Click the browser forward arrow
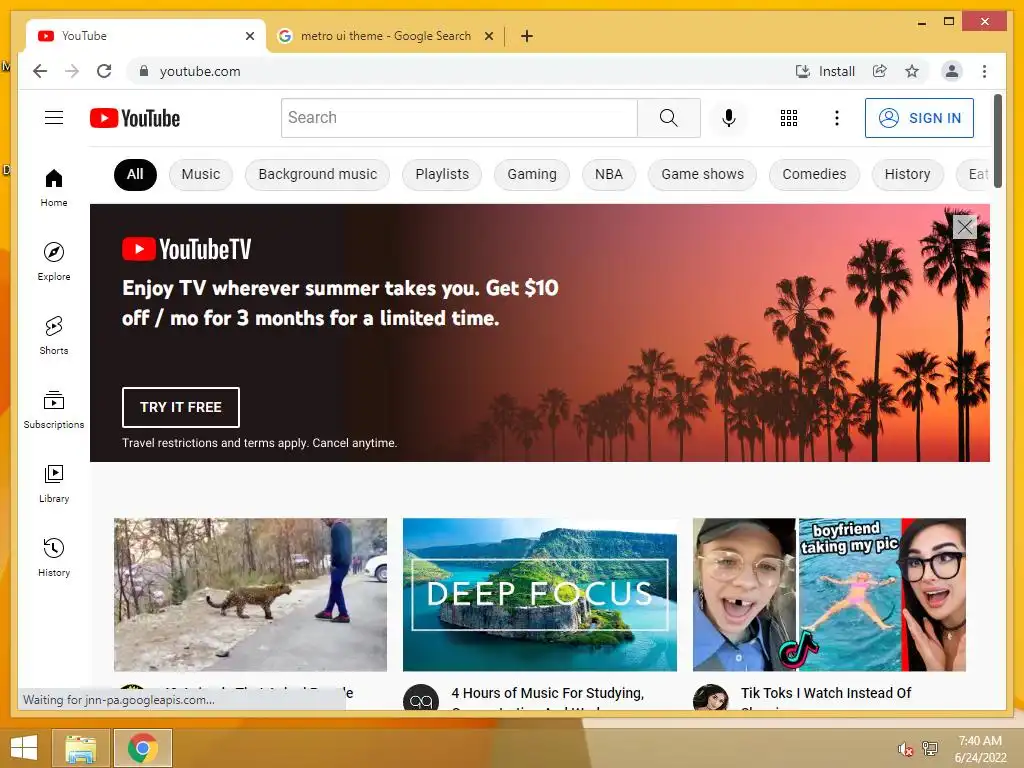The width and height of the screenshot is (1024, 768). (x=72, y=71)
